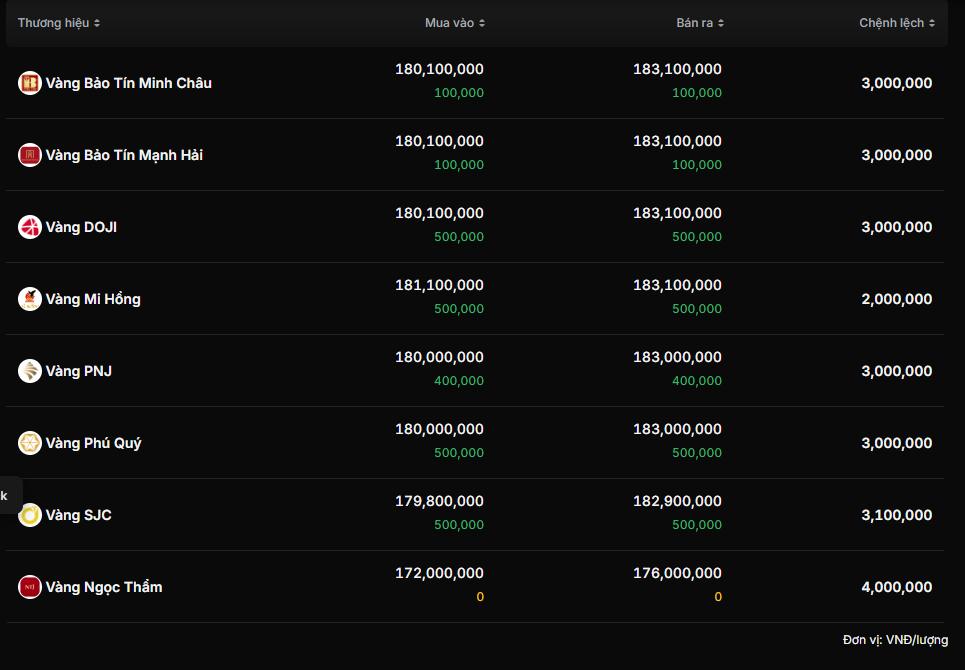Click the PNJ brand logo icon

coord(30,371)
